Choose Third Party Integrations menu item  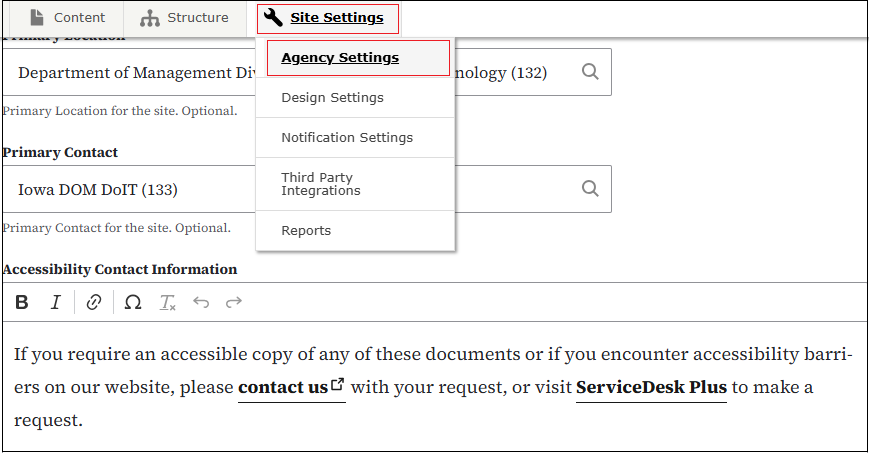(x=355, y=184)
